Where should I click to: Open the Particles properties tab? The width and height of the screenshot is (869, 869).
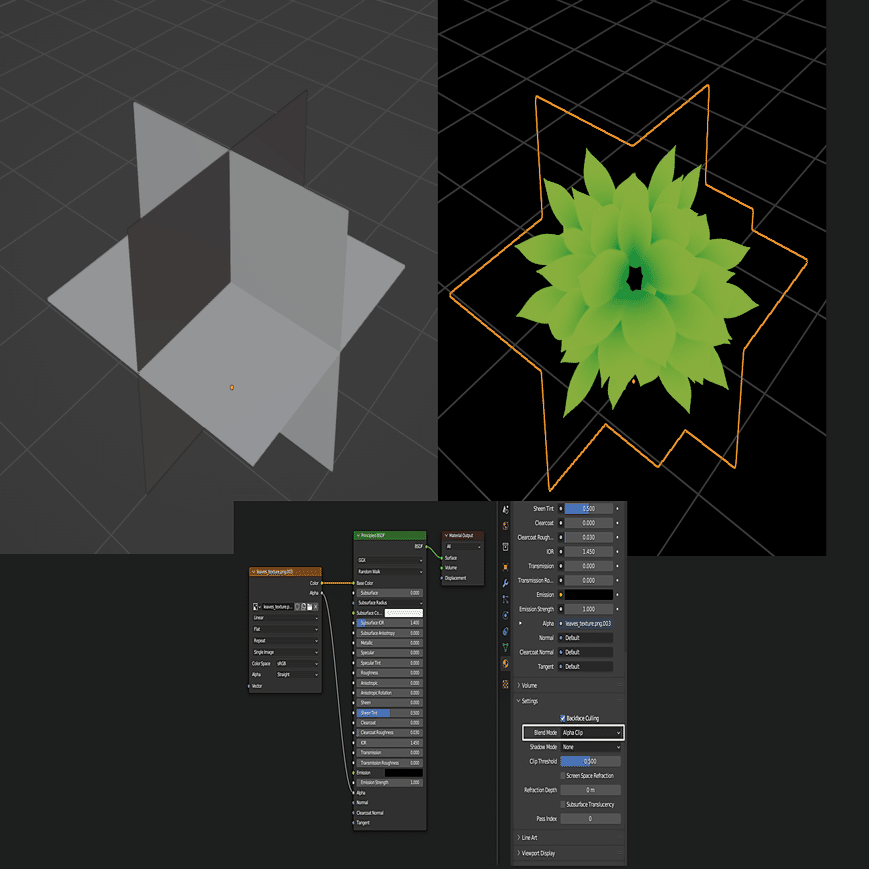[505, 599]
